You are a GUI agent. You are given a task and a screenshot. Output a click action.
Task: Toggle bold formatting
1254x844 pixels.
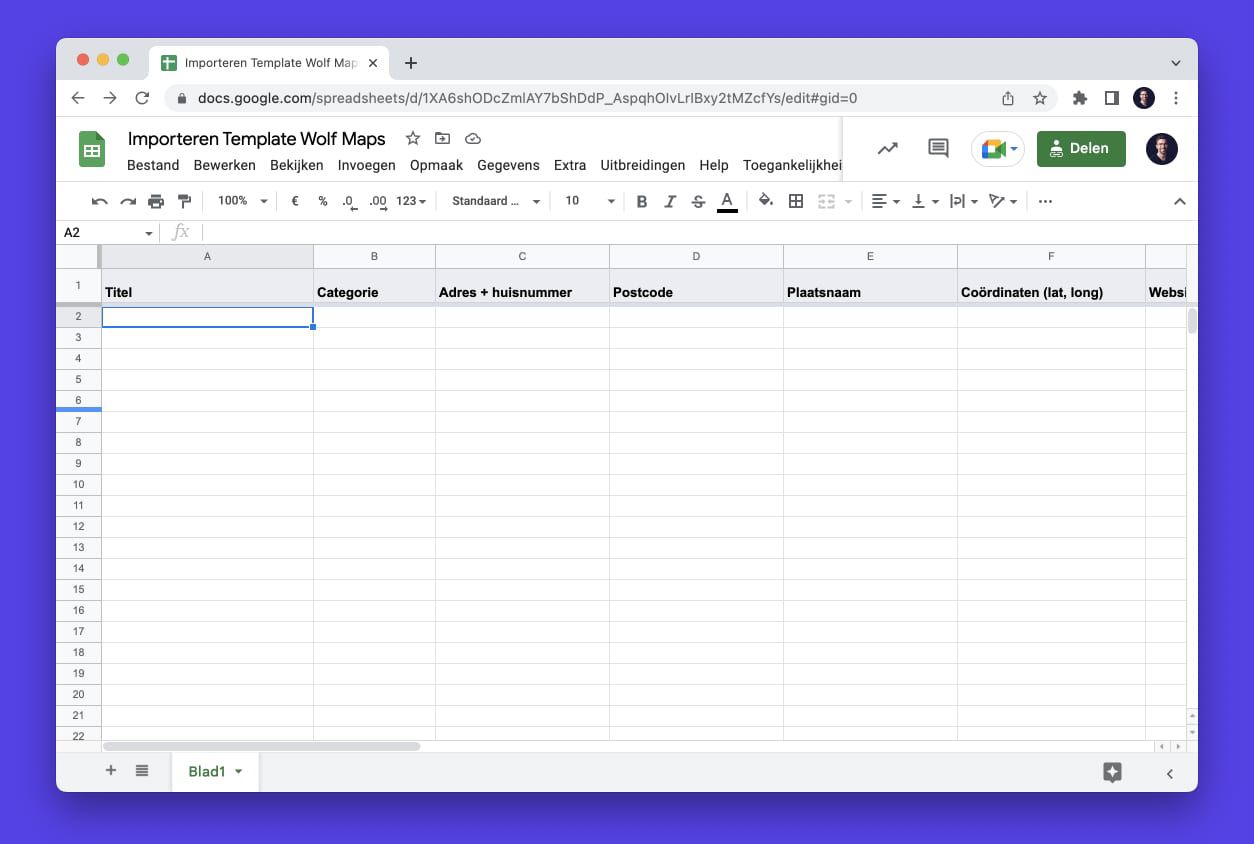tap(641, 201)
